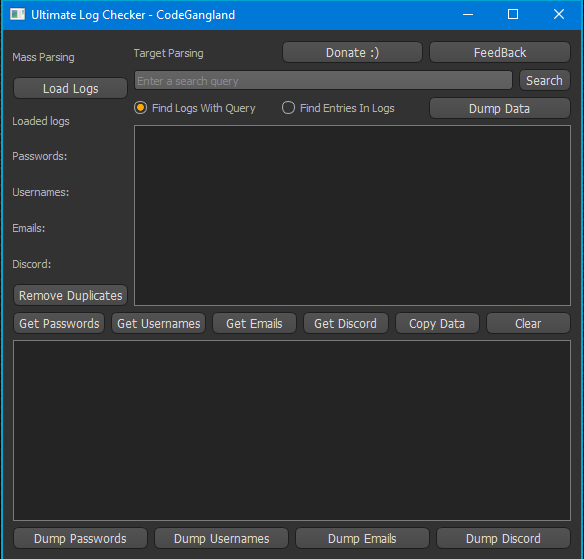Click the Get Emails button
The width and height of the screenshot is (584, 559).
click(x=254, y=323)
